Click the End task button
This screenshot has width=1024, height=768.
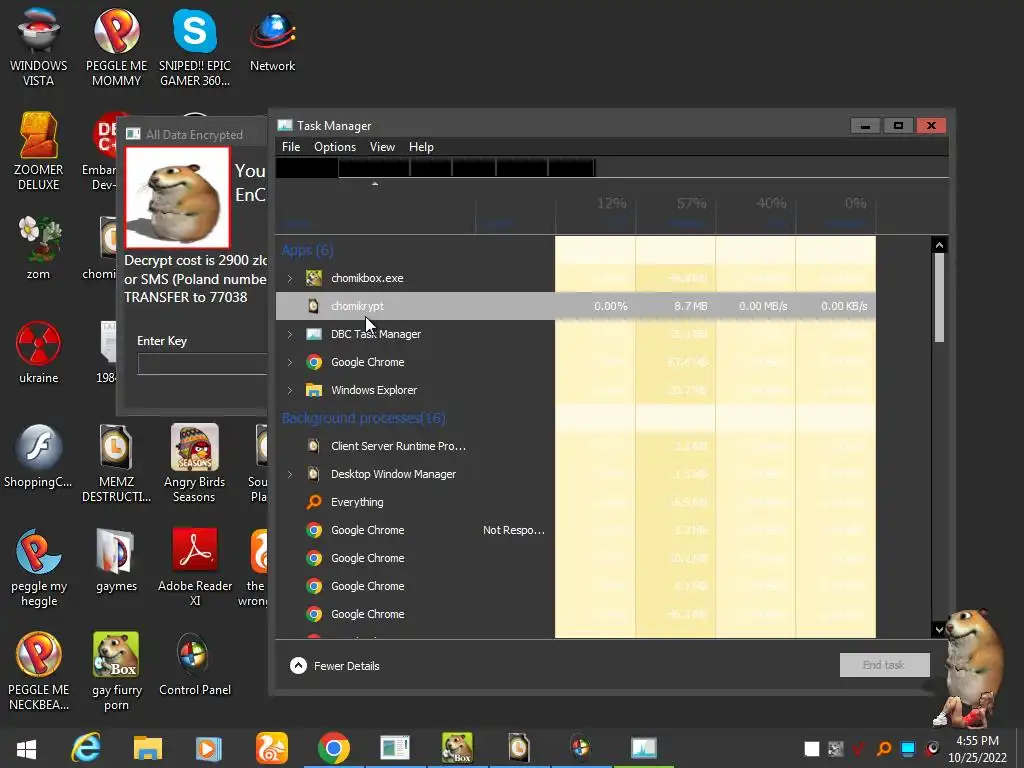click(884, 665)
